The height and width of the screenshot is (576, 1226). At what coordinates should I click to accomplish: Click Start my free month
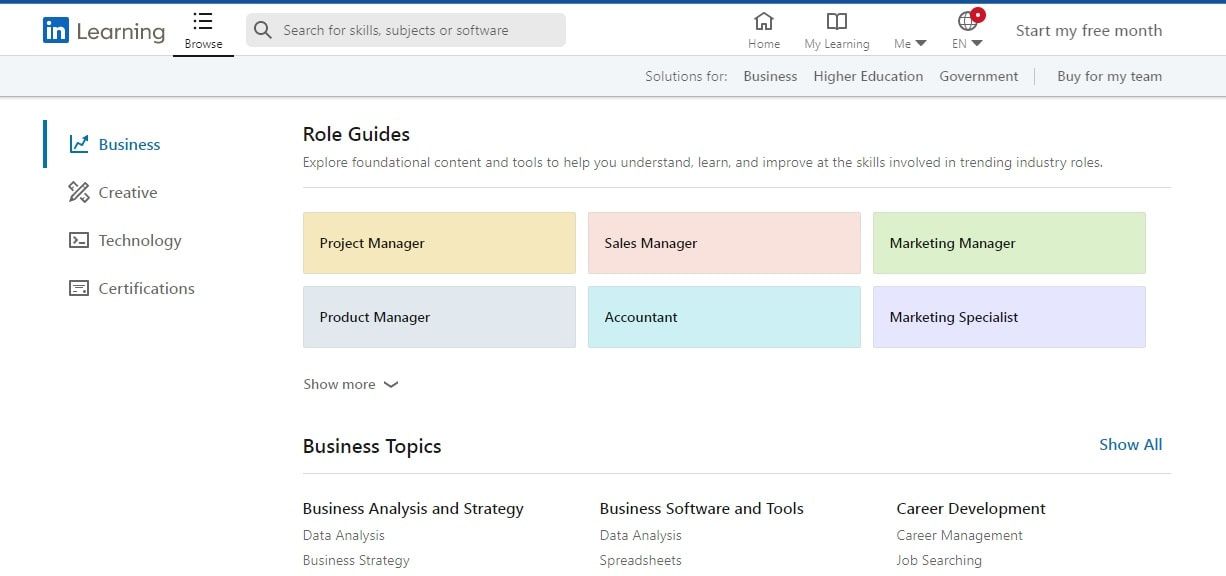coord(1089,30)
